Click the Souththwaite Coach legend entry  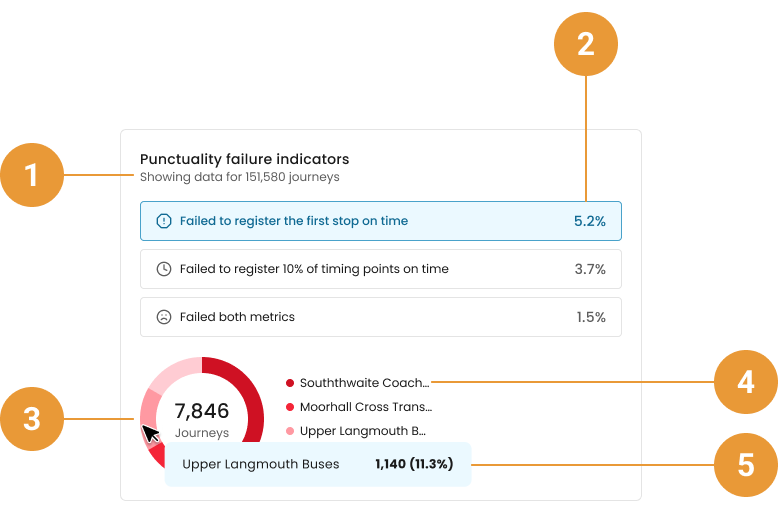357,383
